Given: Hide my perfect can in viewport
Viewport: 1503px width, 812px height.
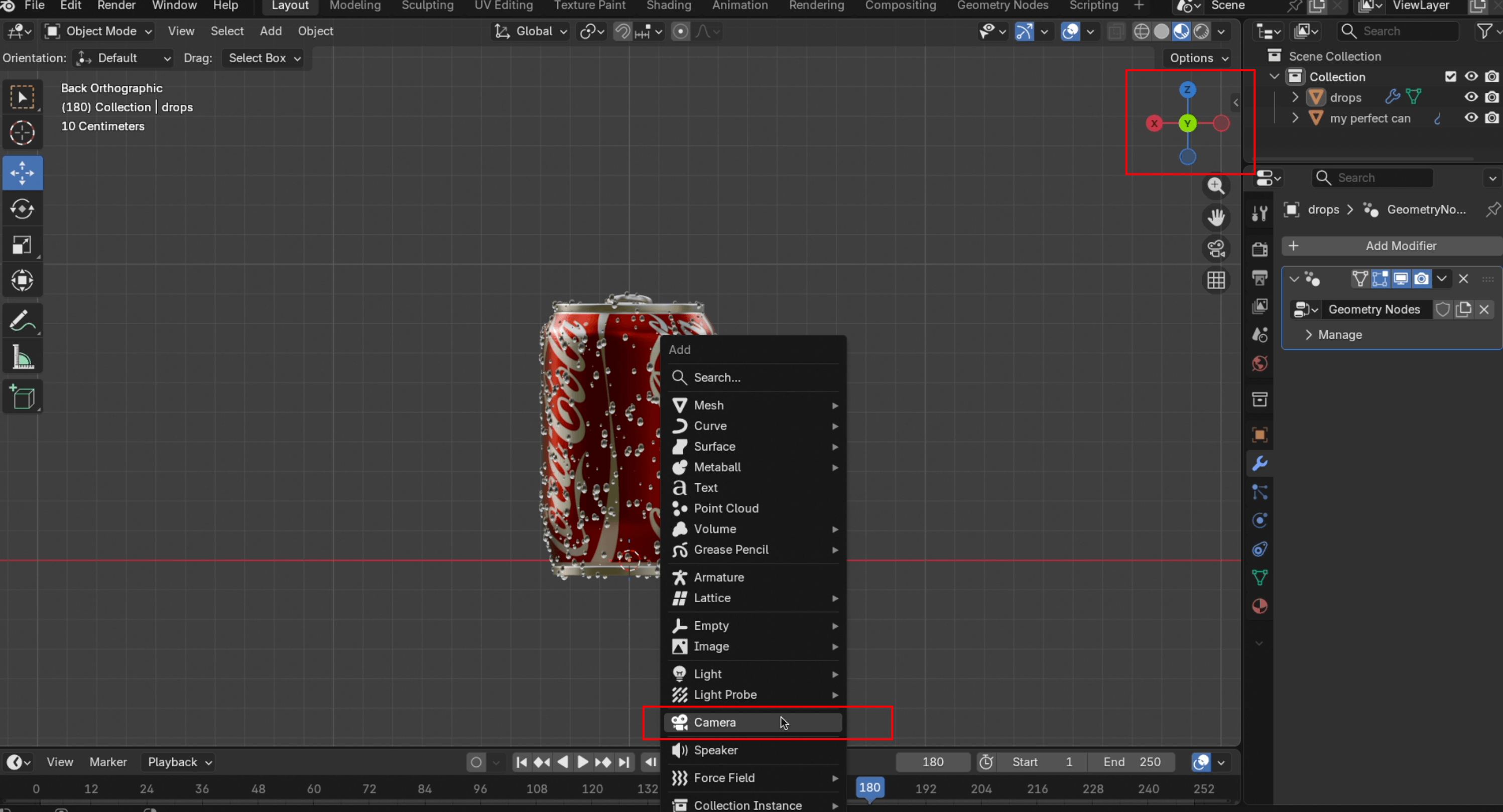Looking at the screenshot, I should [x=1471, y=118].
